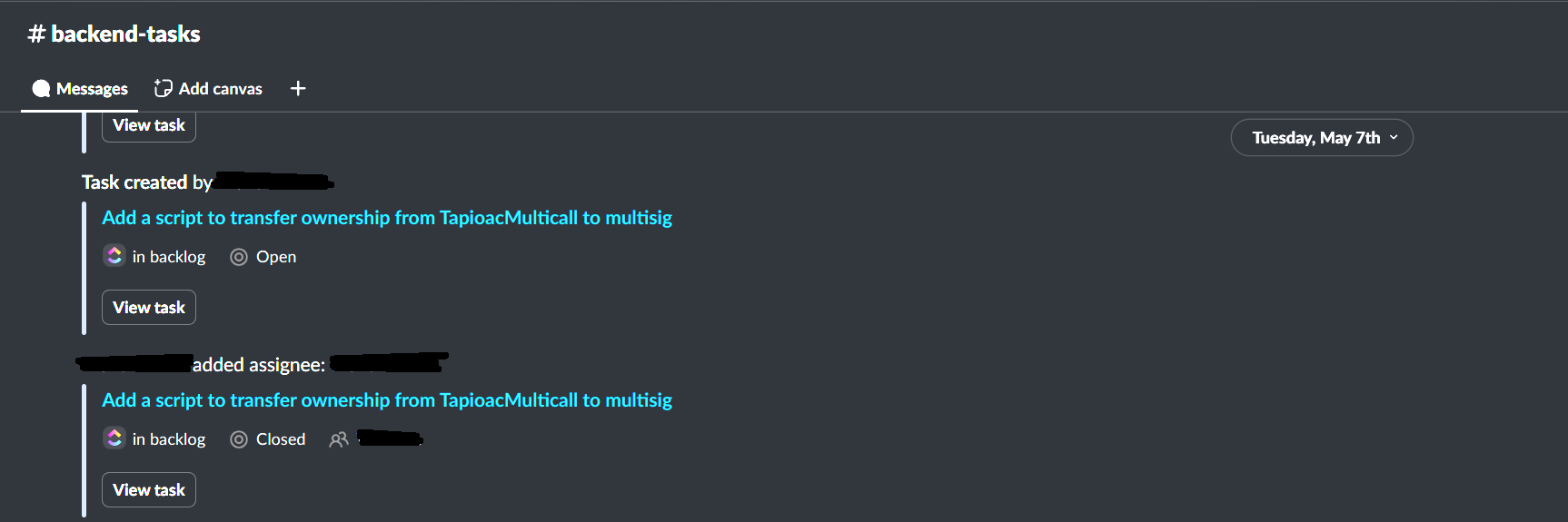This screenshot has height=522, width=1568.
Task: Click the Messages tab bubble icon
Action: tap(41, 88)
